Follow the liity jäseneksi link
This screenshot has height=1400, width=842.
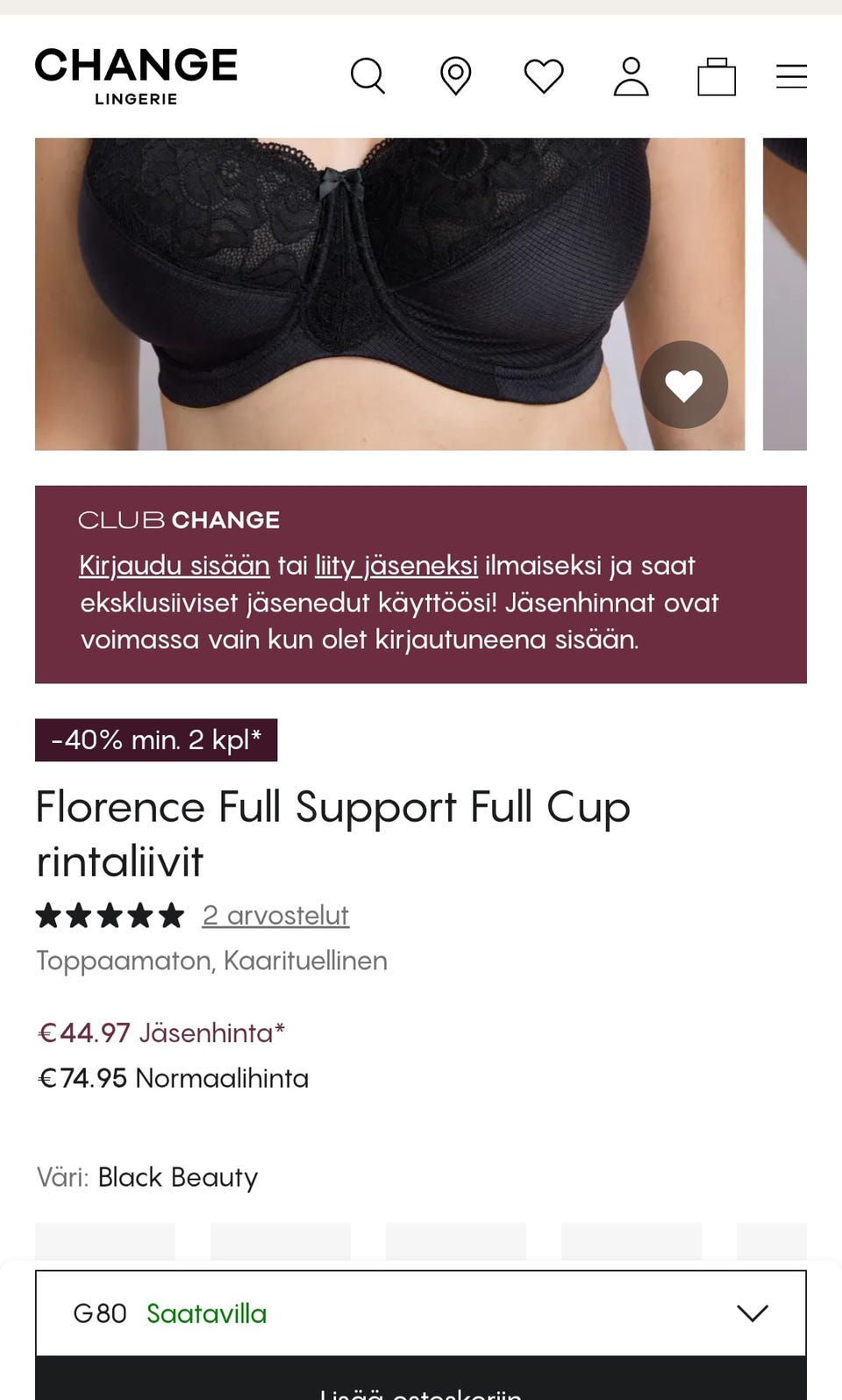point(396,566)
